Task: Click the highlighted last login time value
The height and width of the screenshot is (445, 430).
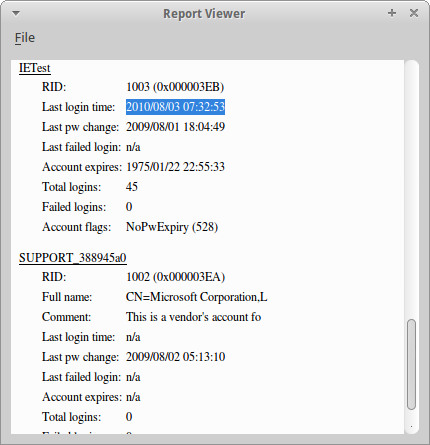Action: [x=175, y=107]
